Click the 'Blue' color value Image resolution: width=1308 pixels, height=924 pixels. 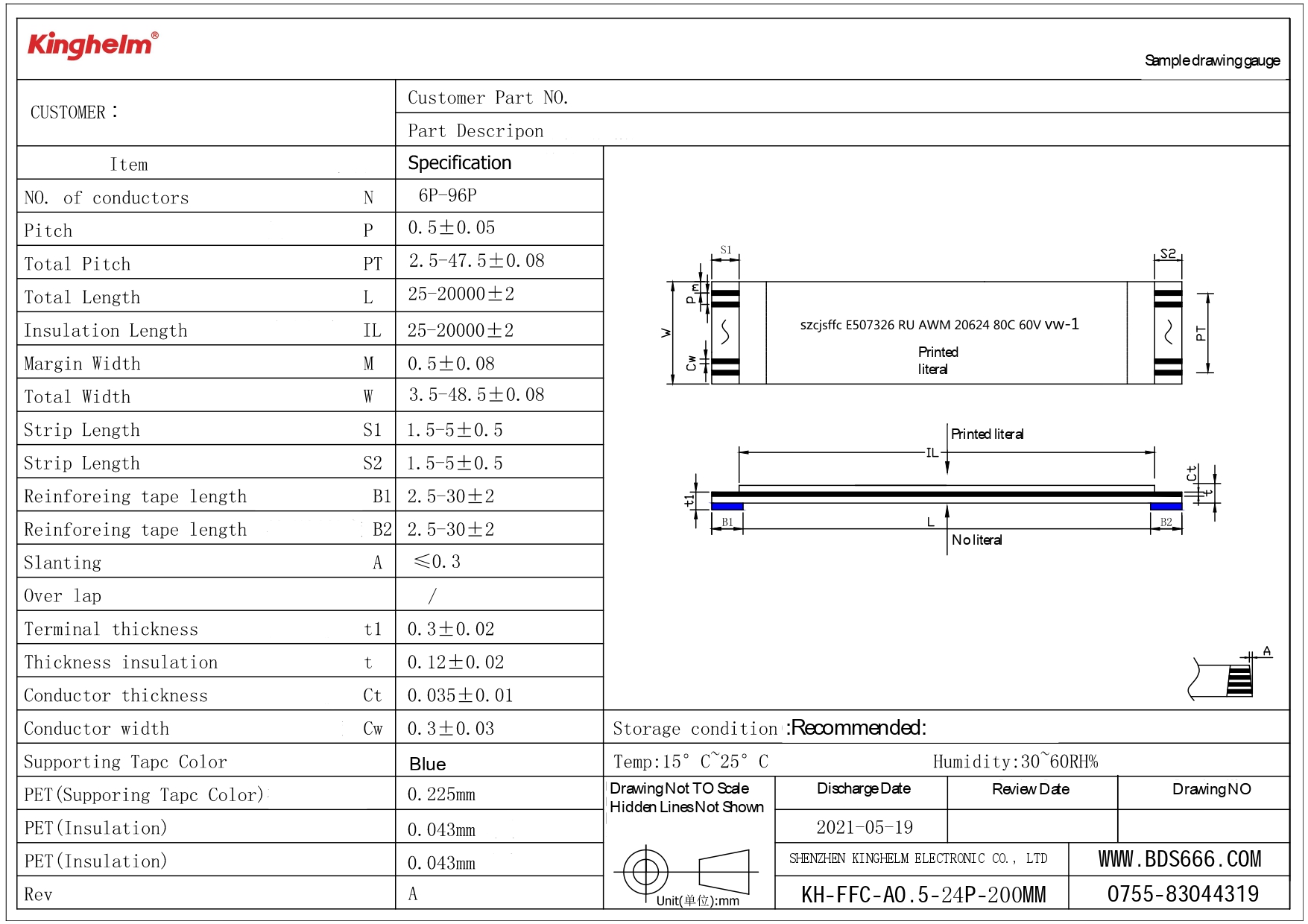[428, 765]
